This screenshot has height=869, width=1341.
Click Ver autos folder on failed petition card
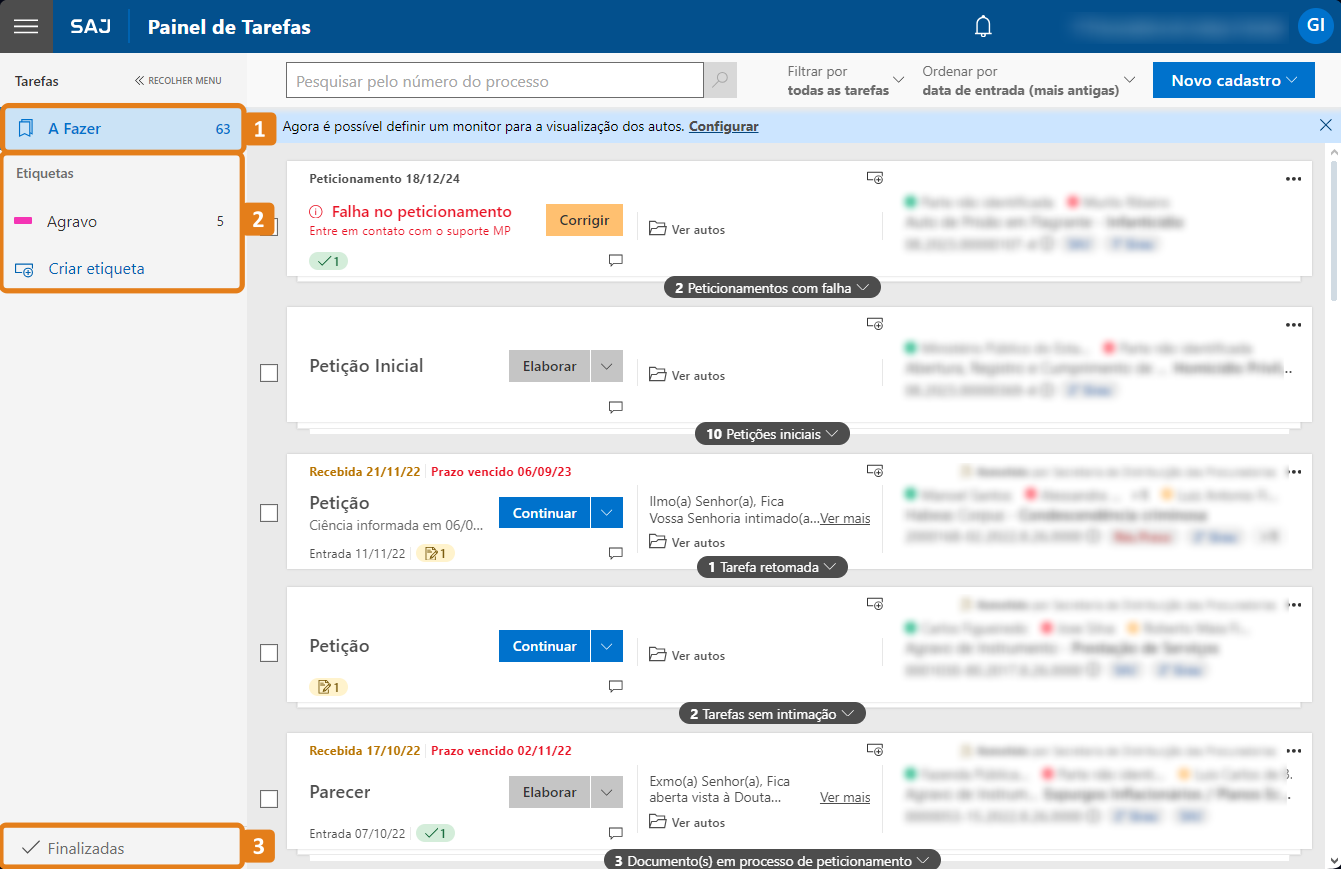687,229
